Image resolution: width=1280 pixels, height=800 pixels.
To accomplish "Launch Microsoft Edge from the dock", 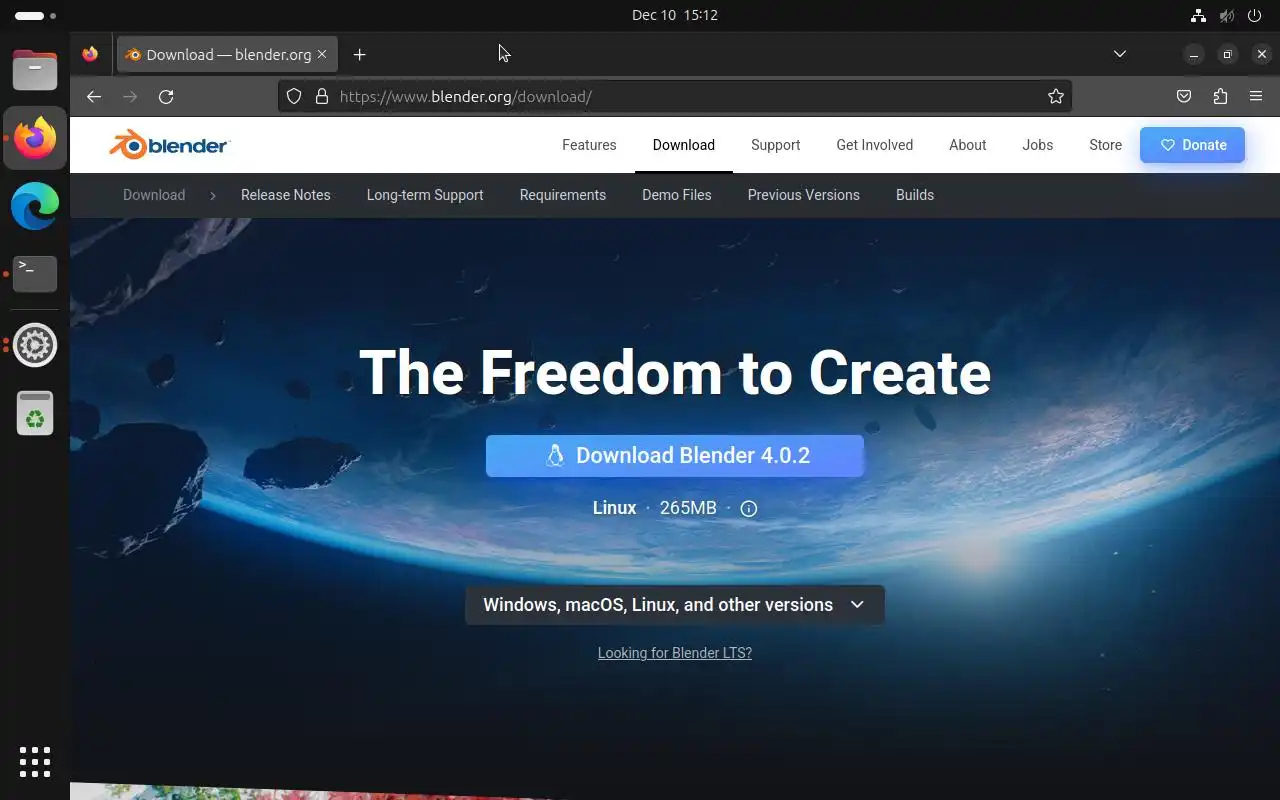I will 35,206.
